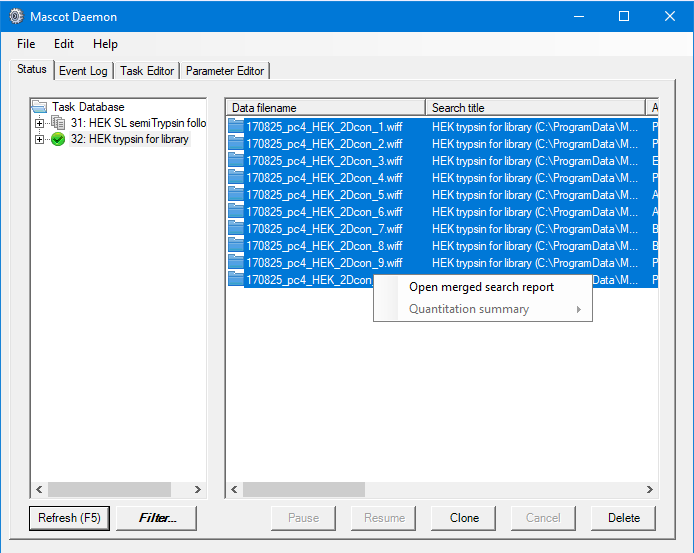Expand task 32 HEK trypsin for library node
This screenshot has height=553, width=694.
pos(39,139)
